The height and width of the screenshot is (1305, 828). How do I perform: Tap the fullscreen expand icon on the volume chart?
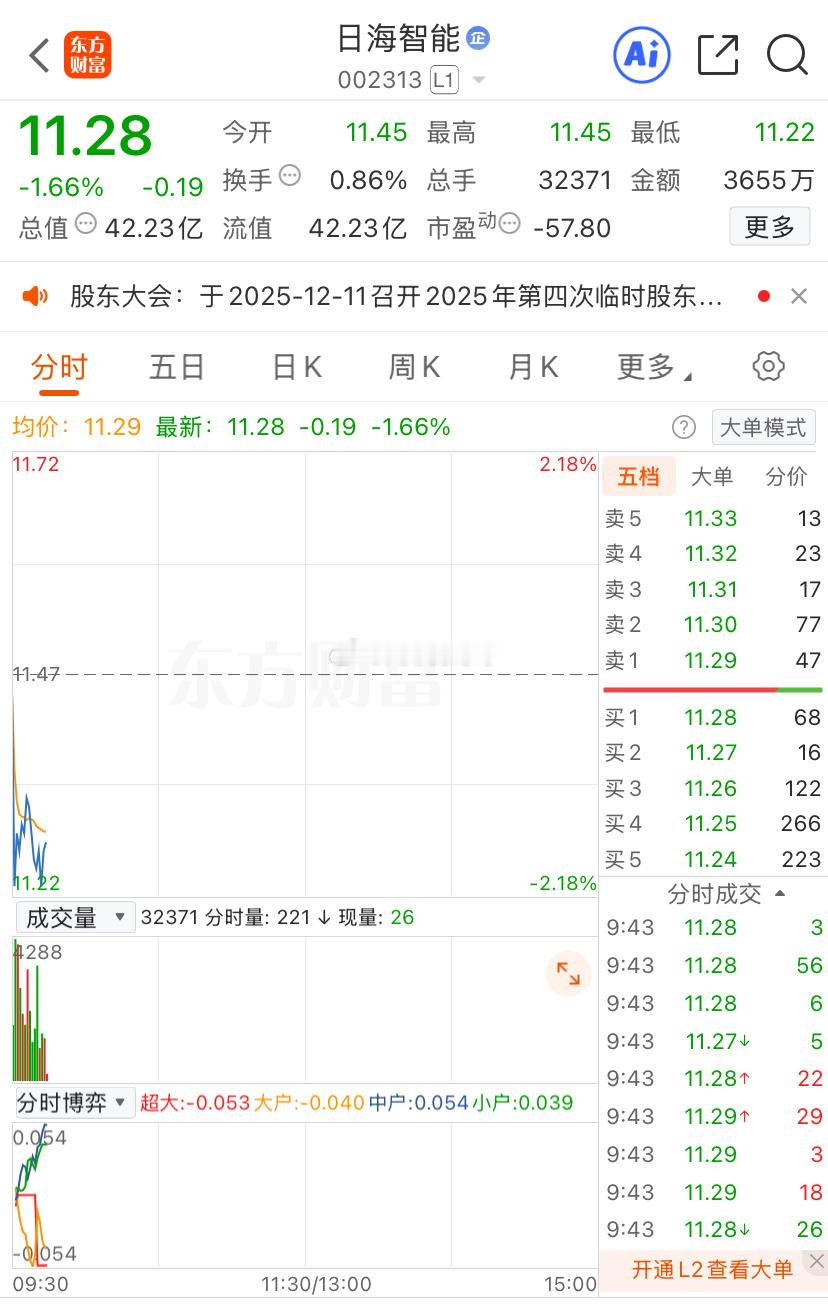(568, 972)
